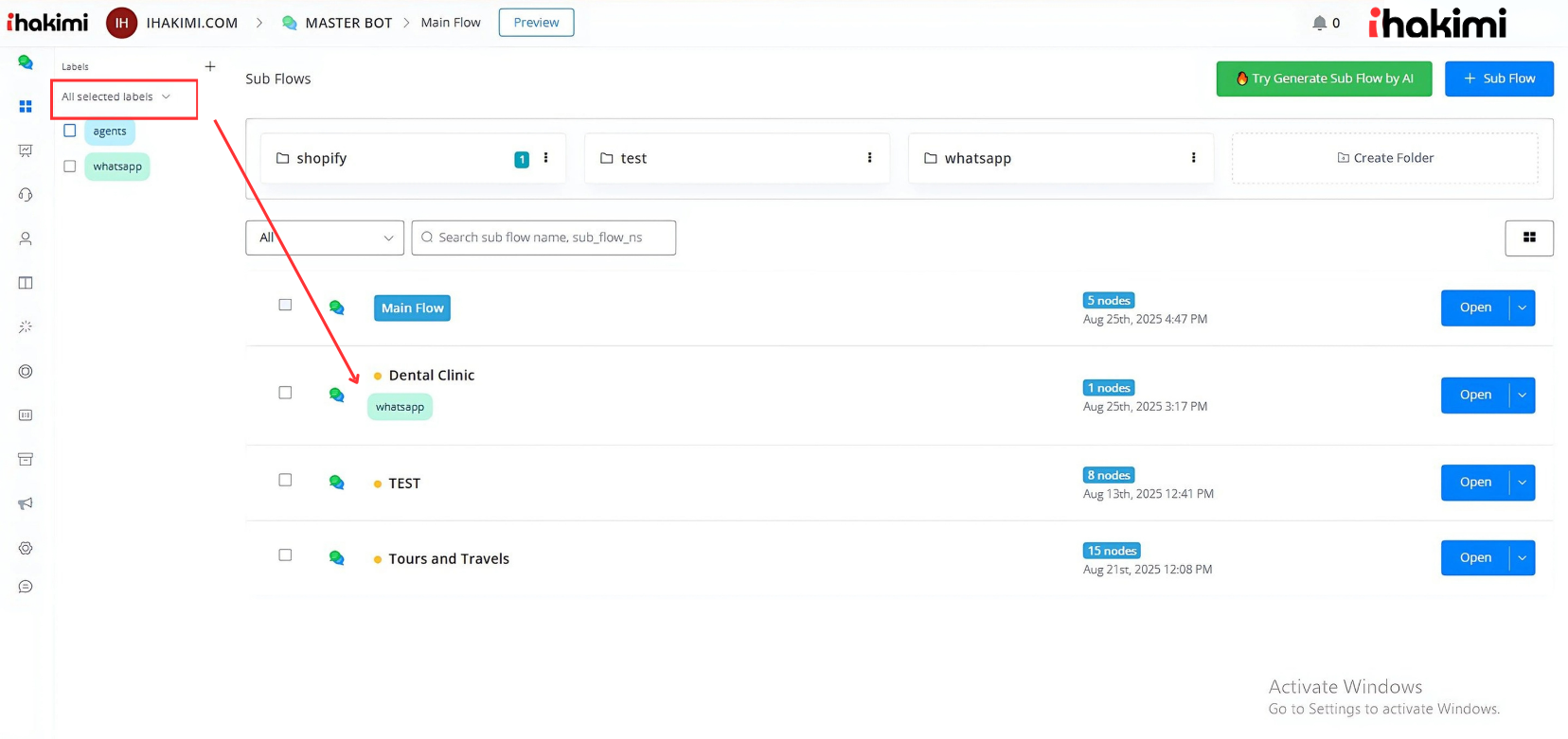Screen dimensions: 1568x739
Task: Open the grid dashboard icon in sidebar
Action: 26,107
